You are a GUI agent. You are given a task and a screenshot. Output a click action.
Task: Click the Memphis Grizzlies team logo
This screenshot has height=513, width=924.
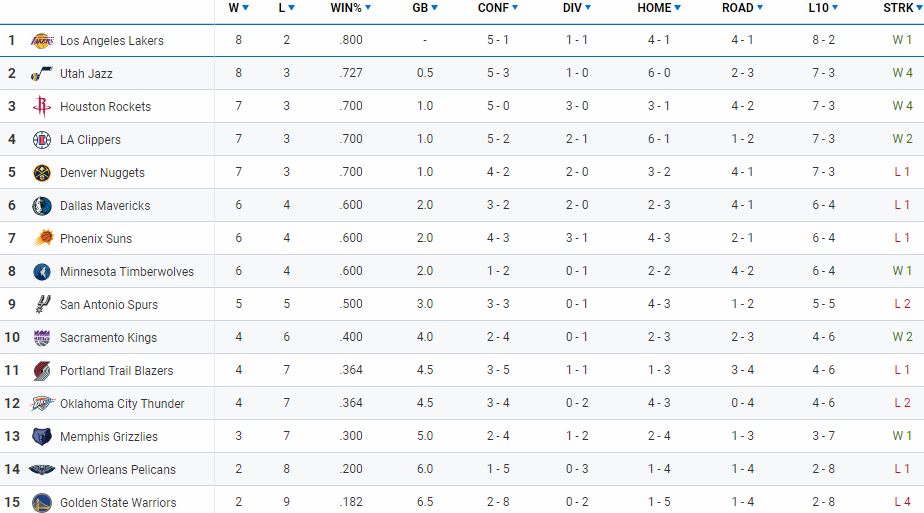click(x=42, y=436)
